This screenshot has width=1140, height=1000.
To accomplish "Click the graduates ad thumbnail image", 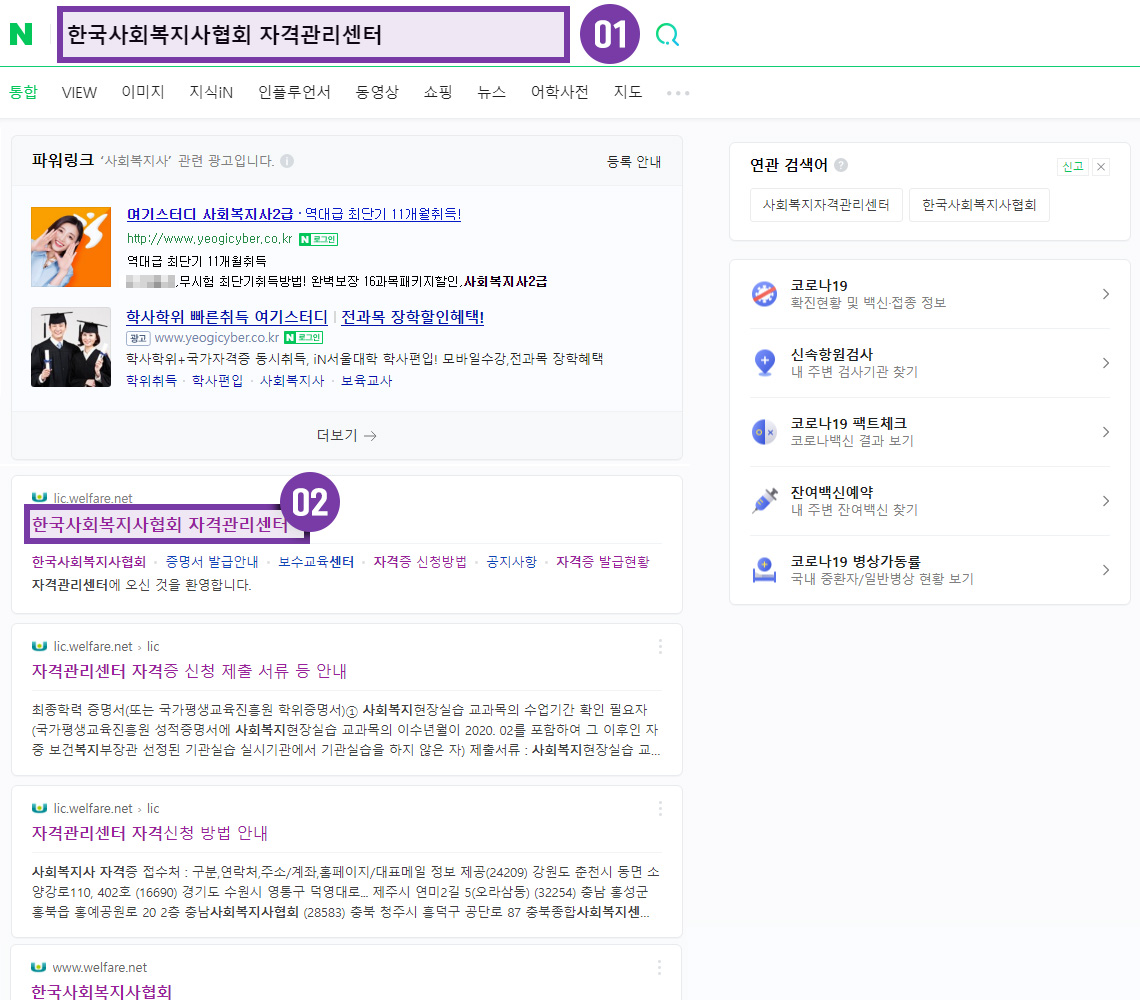I will [71, 347].
